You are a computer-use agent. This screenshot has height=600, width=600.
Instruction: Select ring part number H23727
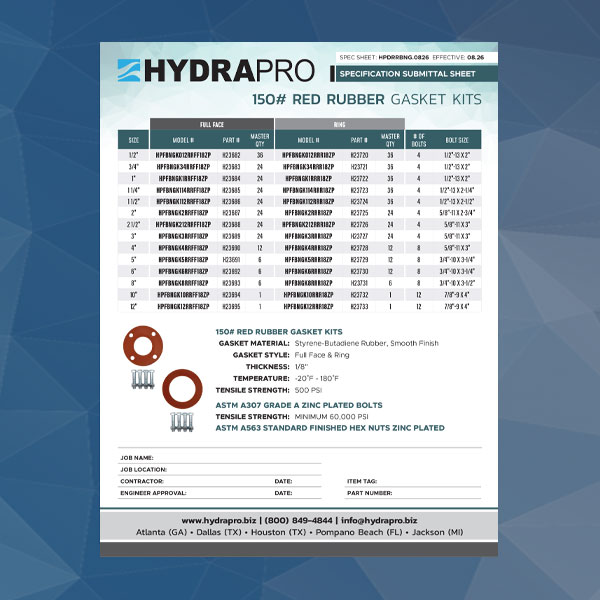click(x=359, y=236)
